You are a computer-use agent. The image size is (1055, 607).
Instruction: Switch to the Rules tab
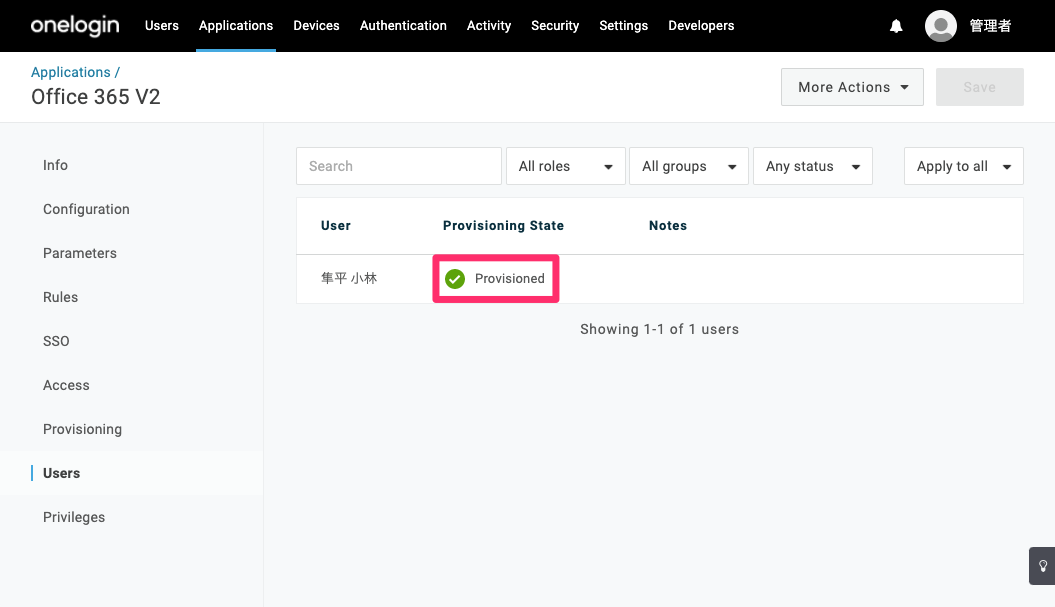(x=61, y=297)
